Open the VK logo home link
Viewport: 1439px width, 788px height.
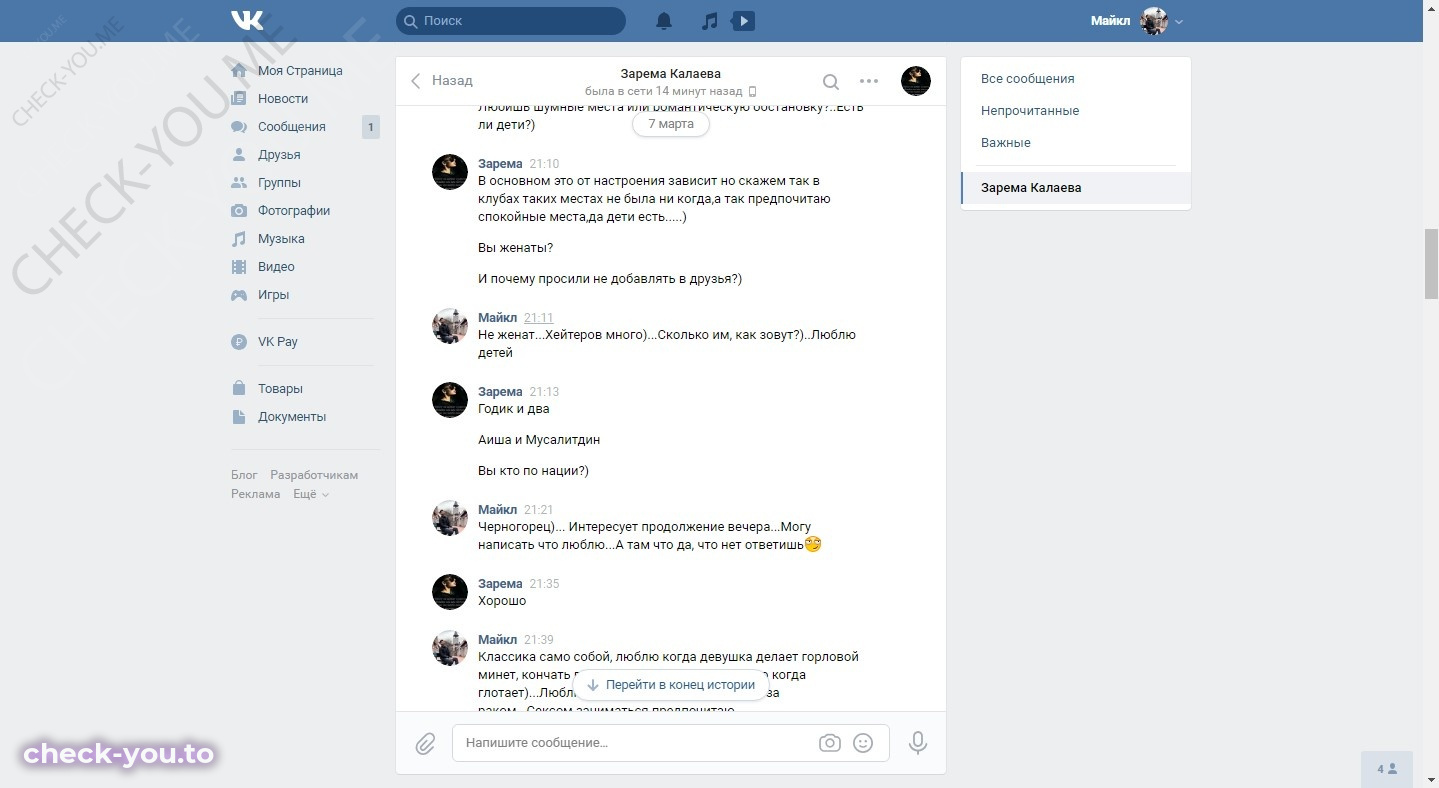(x=247, y=20)
